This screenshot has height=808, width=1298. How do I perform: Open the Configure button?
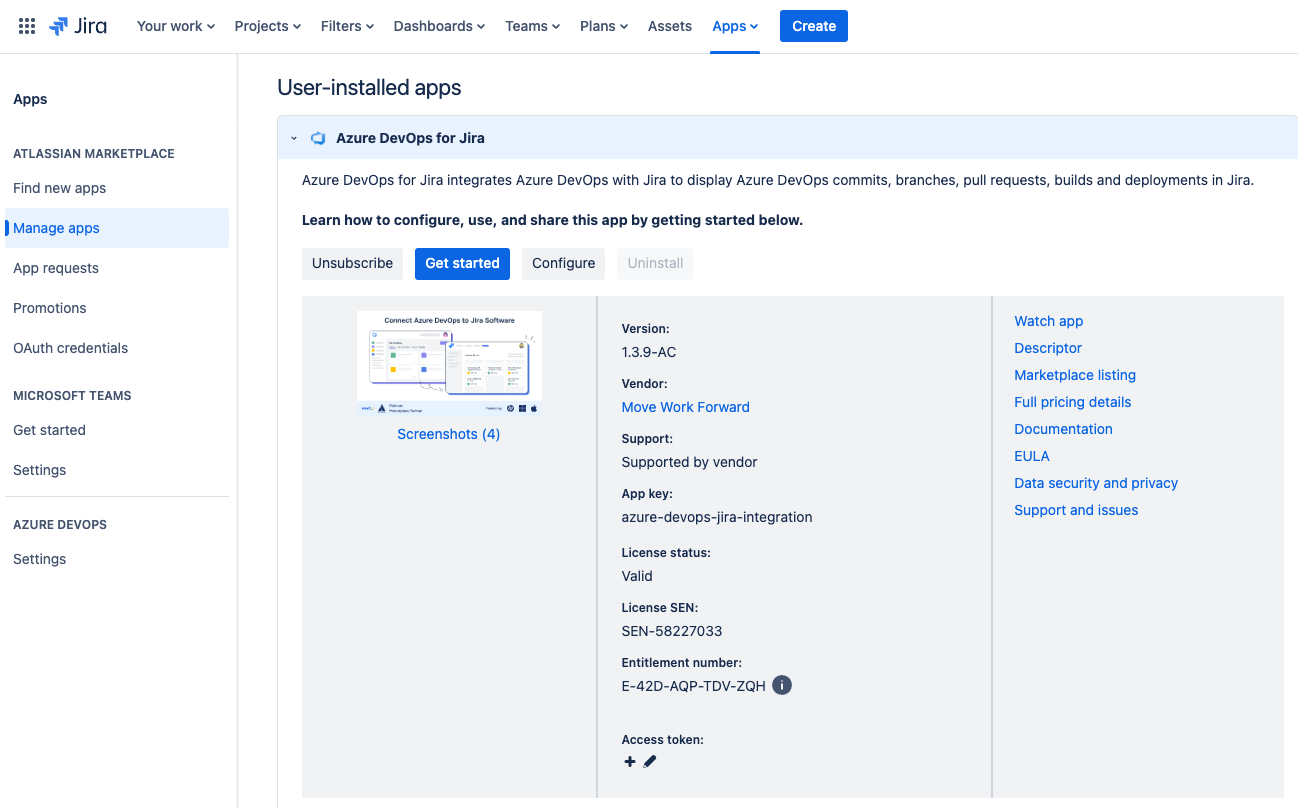563,263
